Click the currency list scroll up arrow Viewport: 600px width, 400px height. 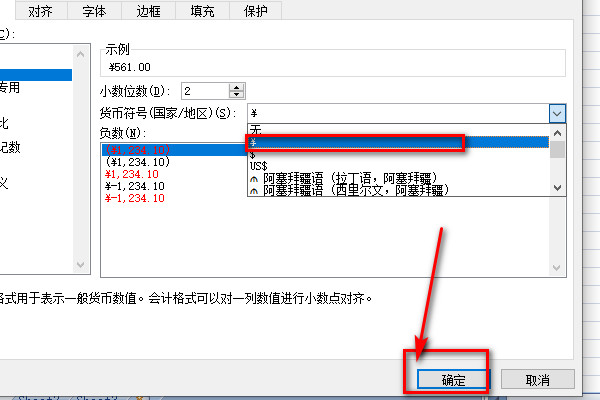click(557, 133)
